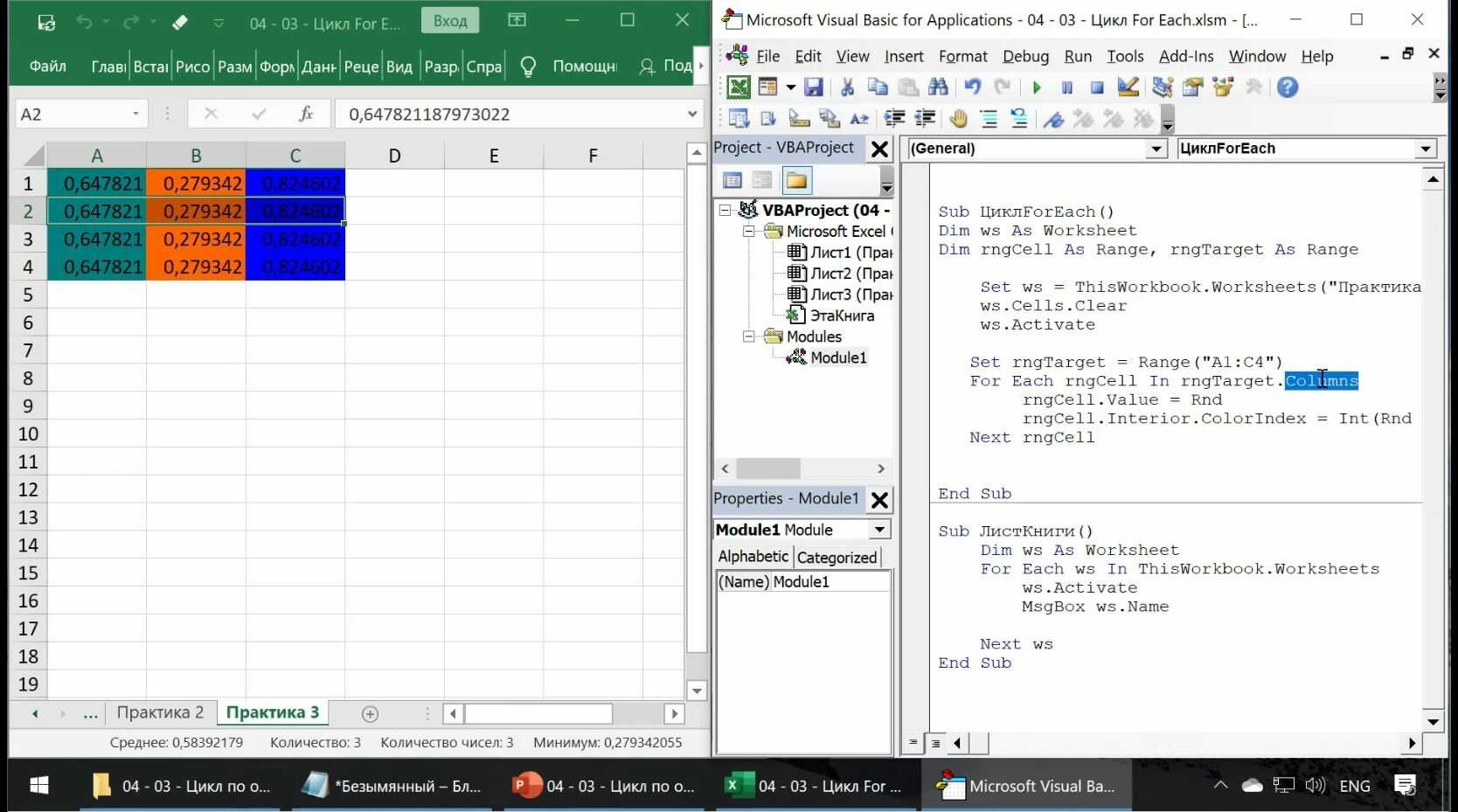Click List Constants icon in Edit toolbar

click(x=768, y=119)
